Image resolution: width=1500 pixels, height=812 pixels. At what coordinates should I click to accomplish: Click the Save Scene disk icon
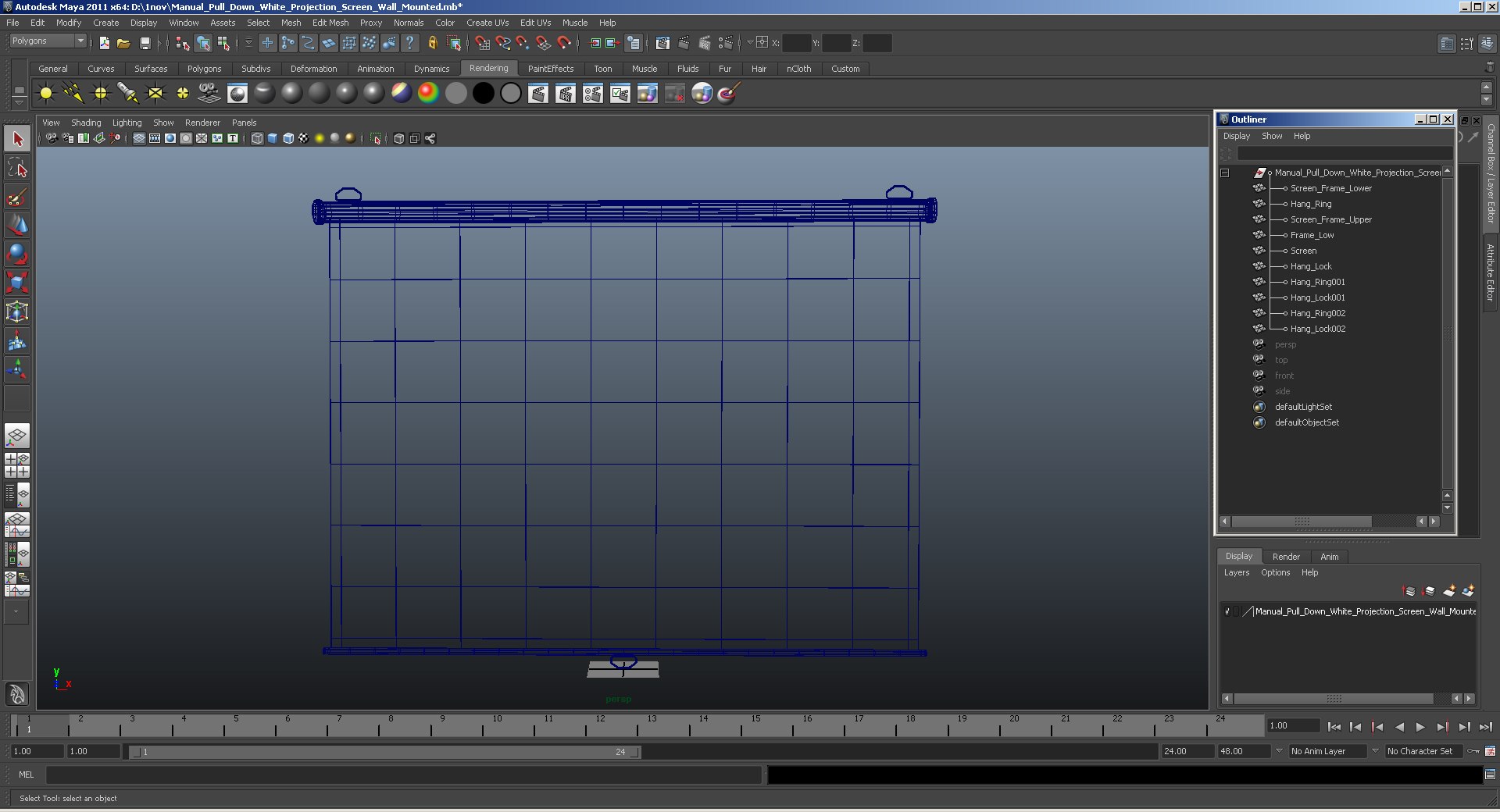(x=145, y=43)
